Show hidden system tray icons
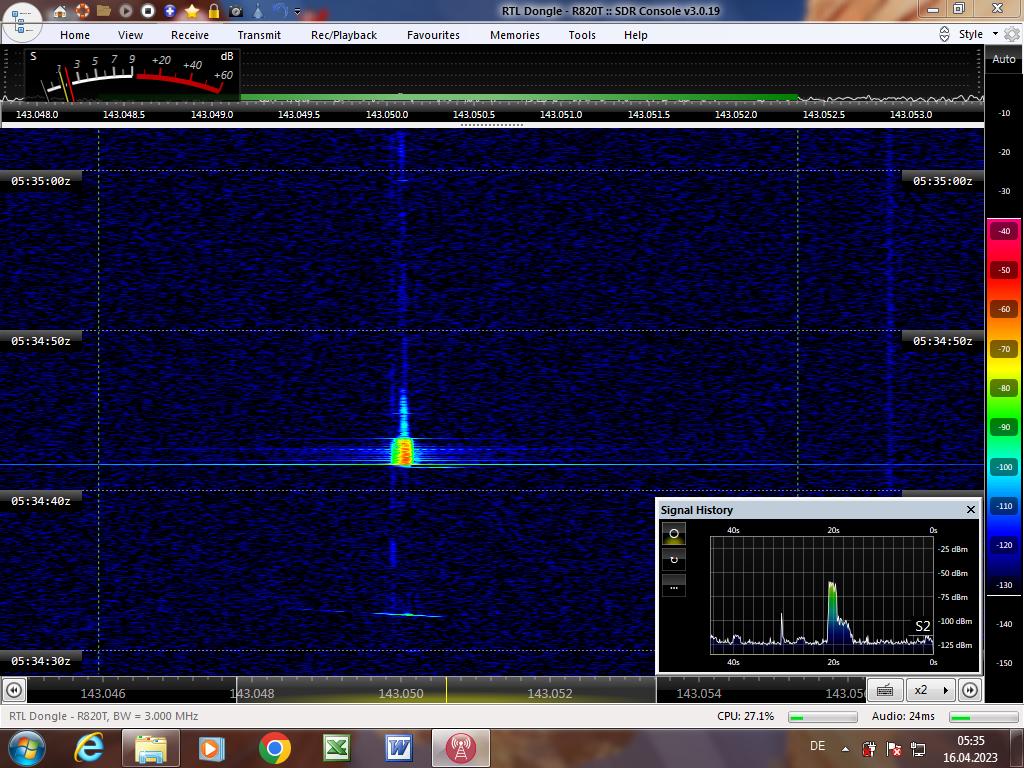The width and height of the screenshot is (1024, 768). click(845, 749)
